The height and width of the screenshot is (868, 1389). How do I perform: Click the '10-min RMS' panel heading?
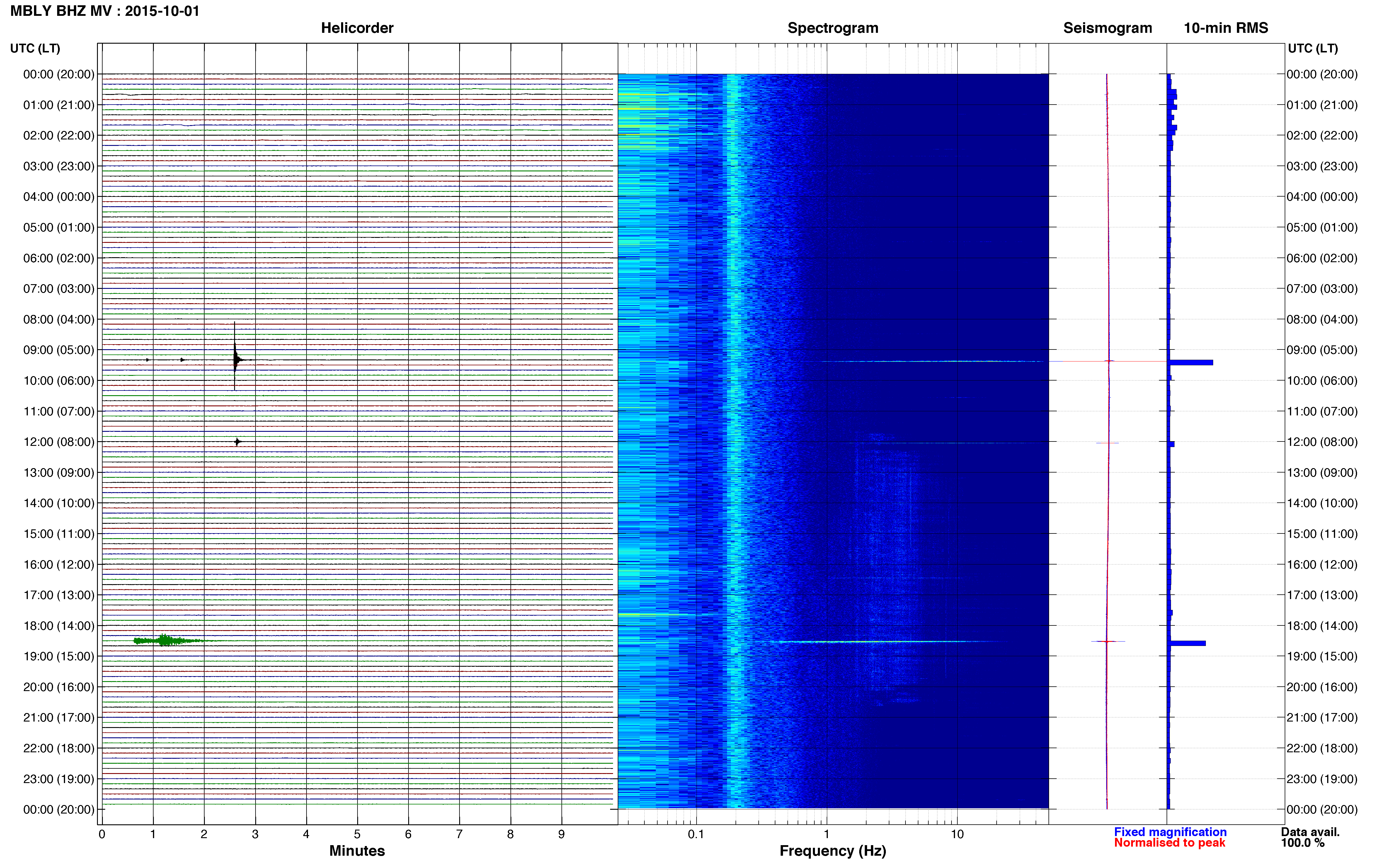[x=1226, y=28]
